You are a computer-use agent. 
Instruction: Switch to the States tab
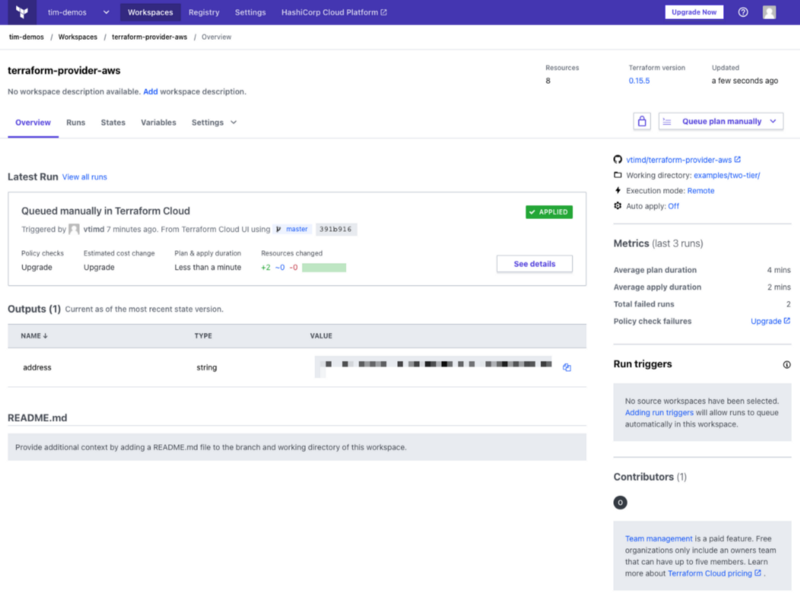(x=113, y=122)
